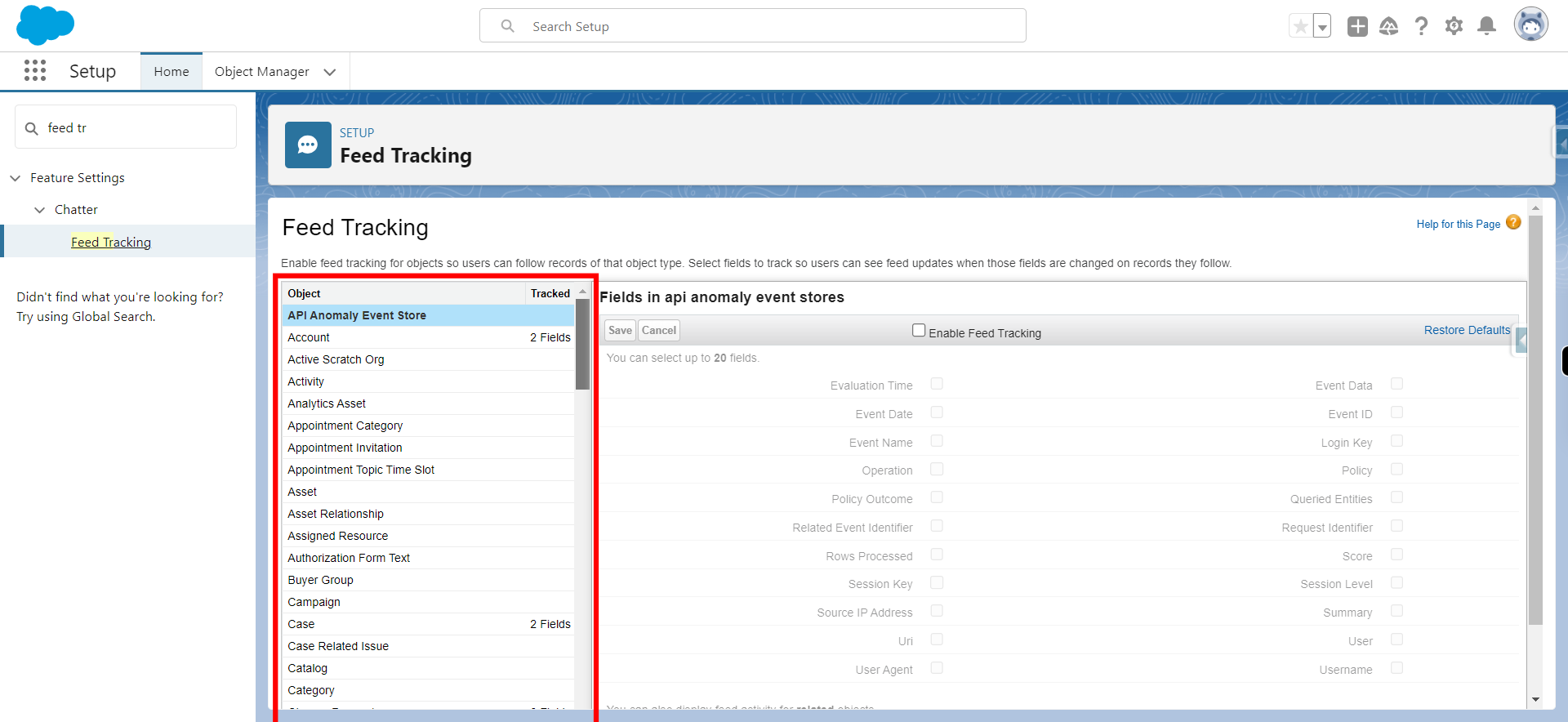Click the Favorites star icon
Viewport: 1568px width, 722px height.
tap(1300, 26)
